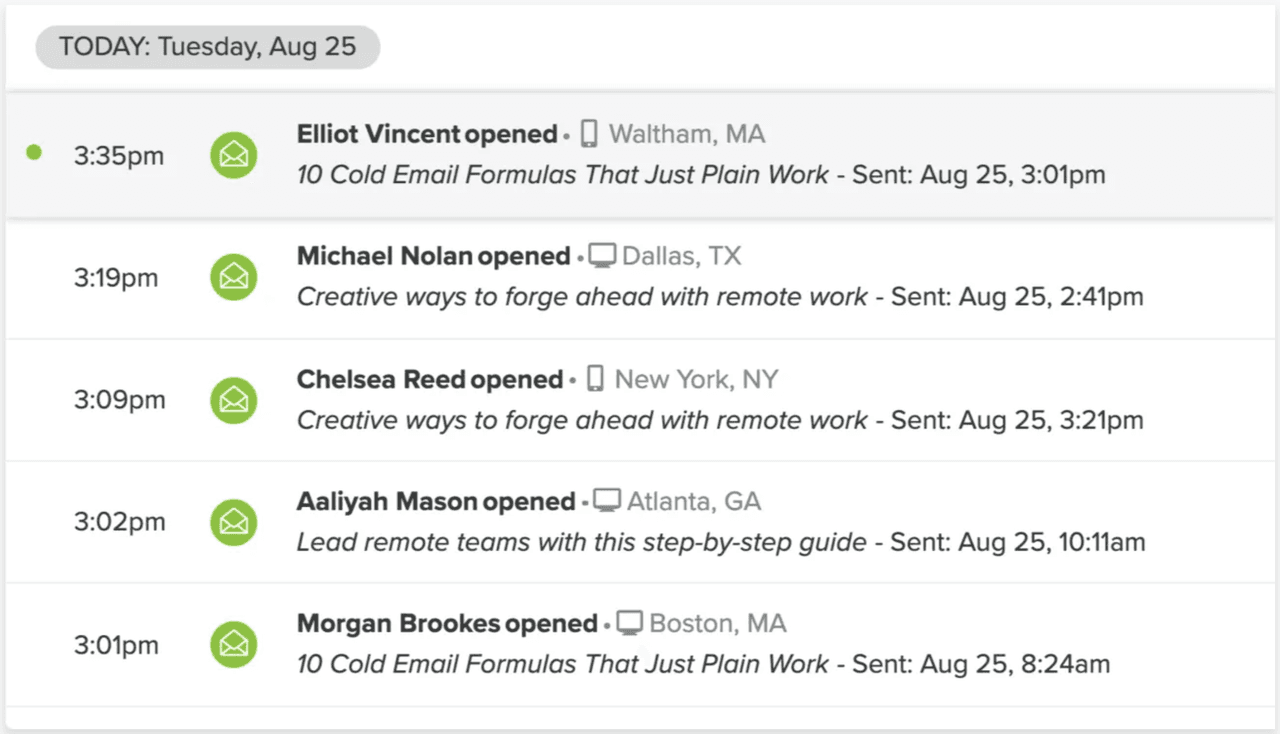This screenshot has width=1280, height=734.
Task: Collapse the TODAY: Tuesday, Aug 25 group
Action: coord(207,46)
